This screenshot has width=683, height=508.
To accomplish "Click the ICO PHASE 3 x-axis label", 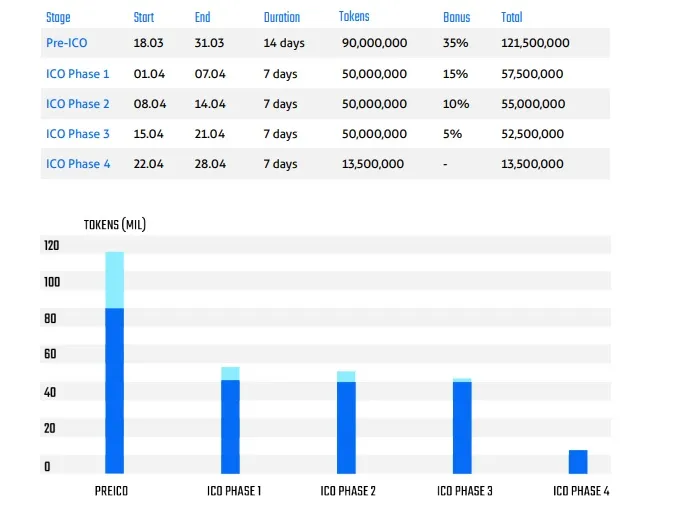I will point(465,491).
